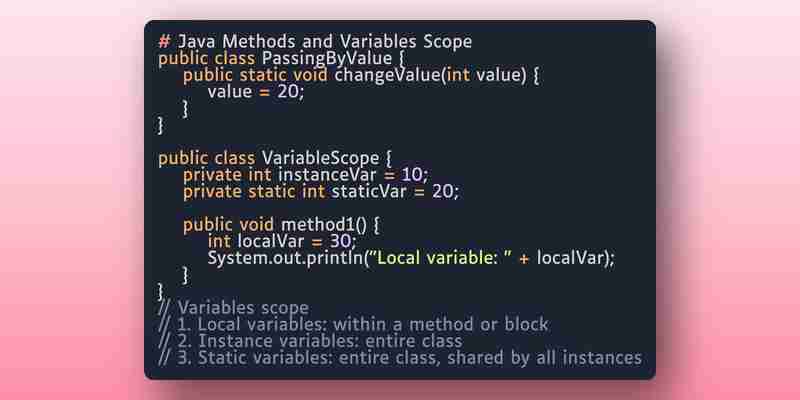Image resolution: width=800 pixels, height=400 pixels.
Task: Click the 'private static int' keywords
Action: click(x=254, y=192)
